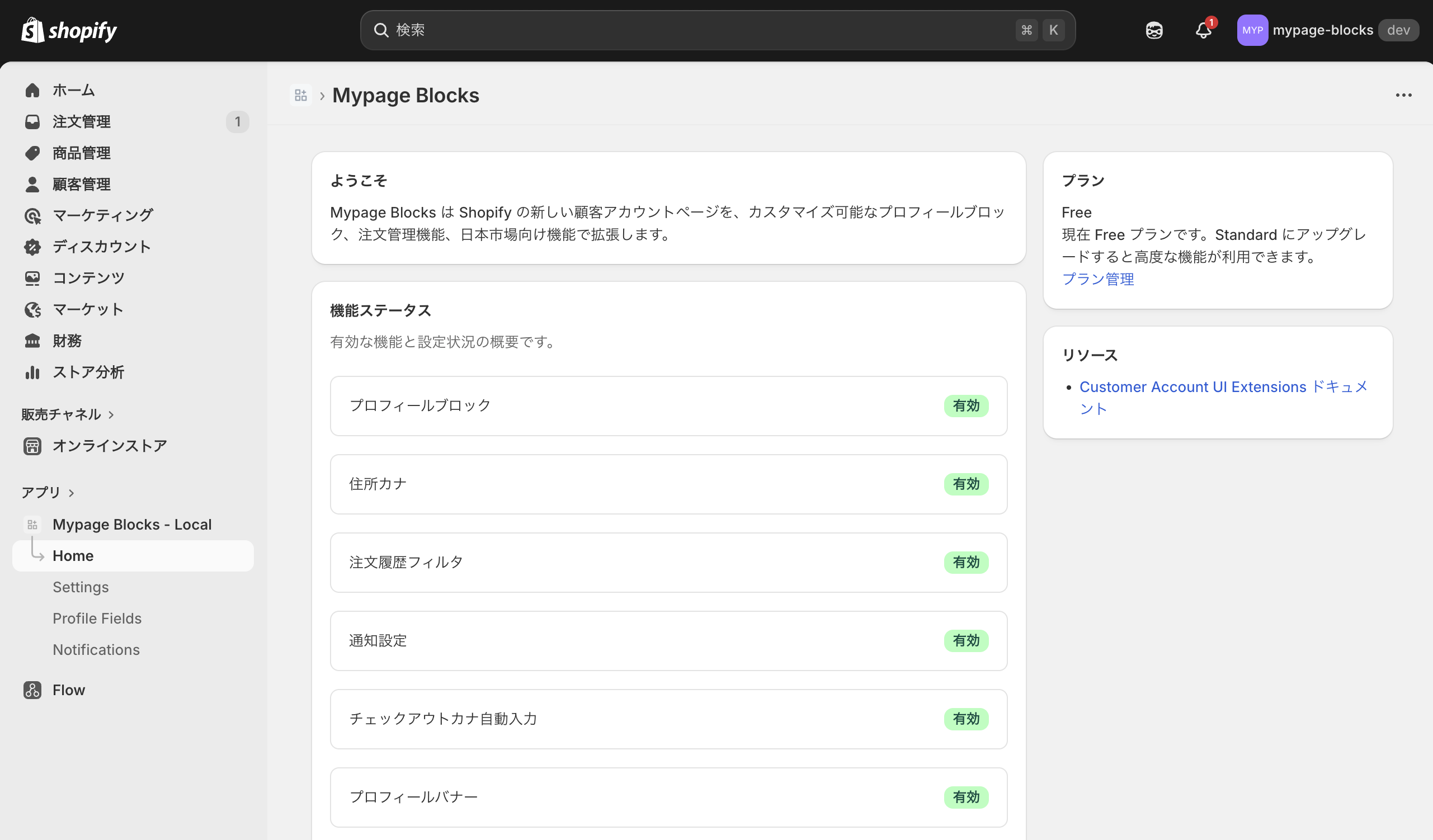1433x840 pixels.
Task: Open マーケティング in sidebar
Action: click(103, 215)
